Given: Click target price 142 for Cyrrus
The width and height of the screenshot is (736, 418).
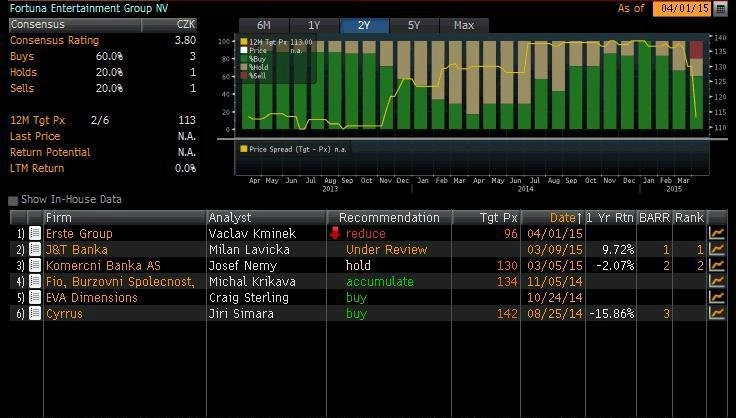Looking at the screenshot, I should tap(507, 313).
